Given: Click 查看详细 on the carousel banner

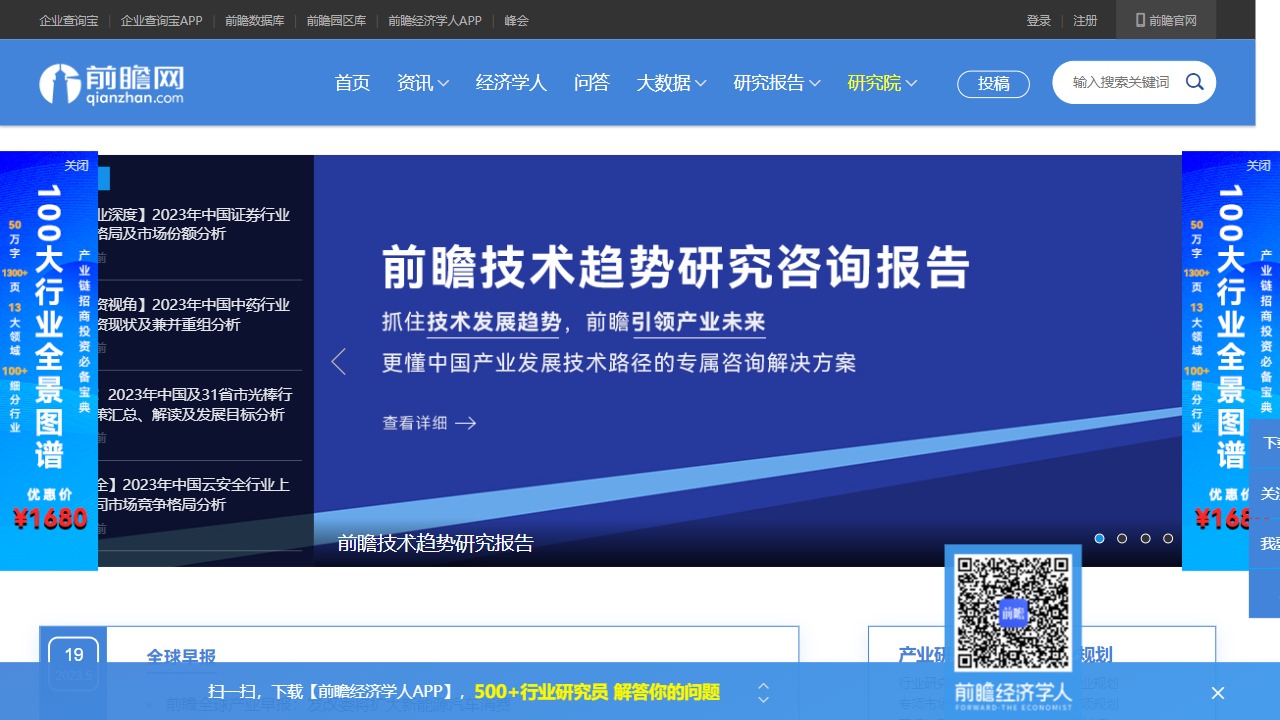Looking at the screenshot, I should (x=429, y=423).
